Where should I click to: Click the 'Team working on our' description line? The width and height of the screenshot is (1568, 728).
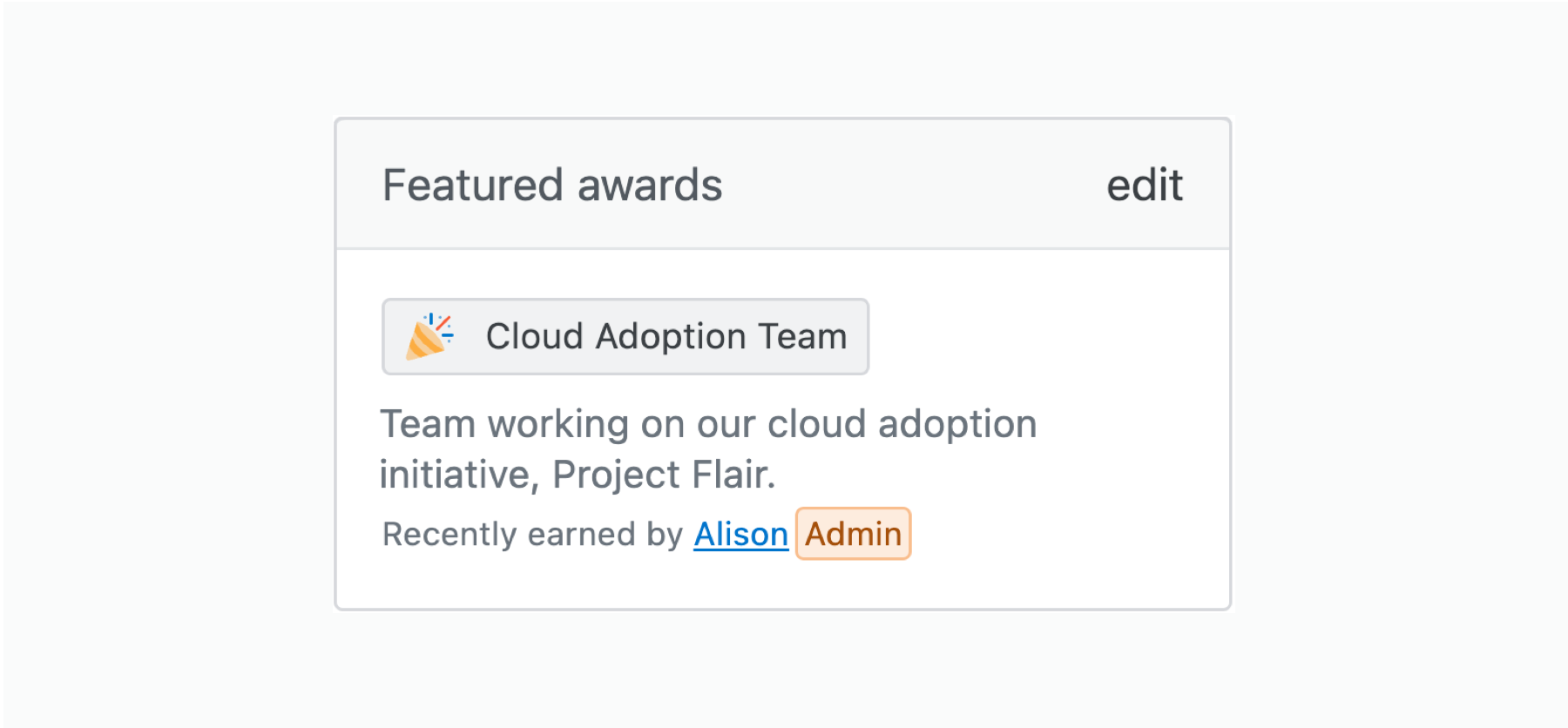[708, 424]
